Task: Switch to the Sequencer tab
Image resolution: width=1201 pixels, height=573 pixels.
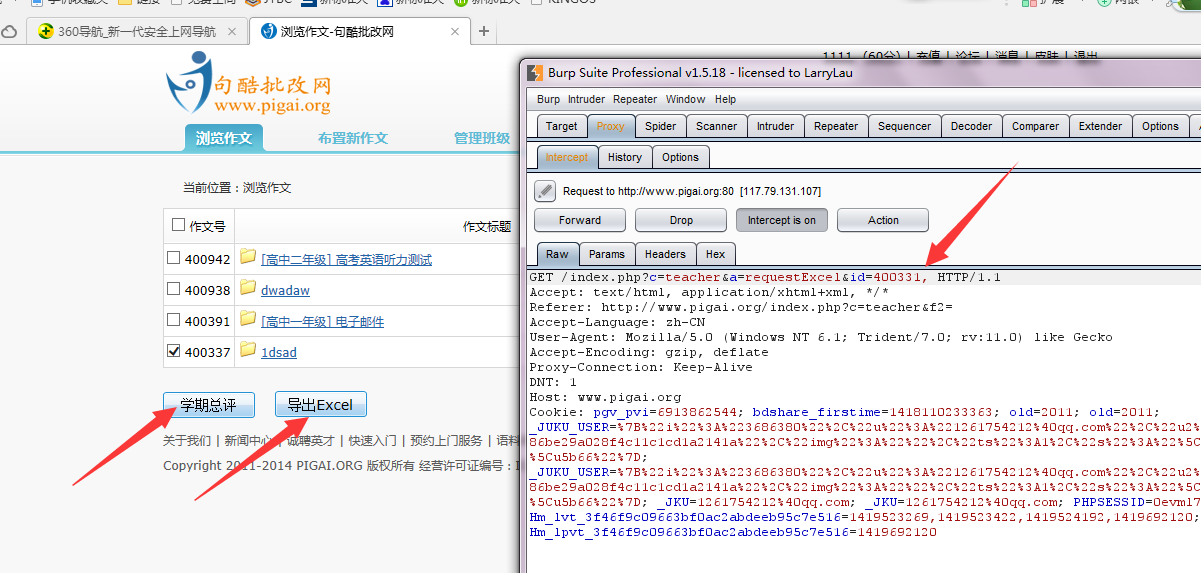Action: 905,126
